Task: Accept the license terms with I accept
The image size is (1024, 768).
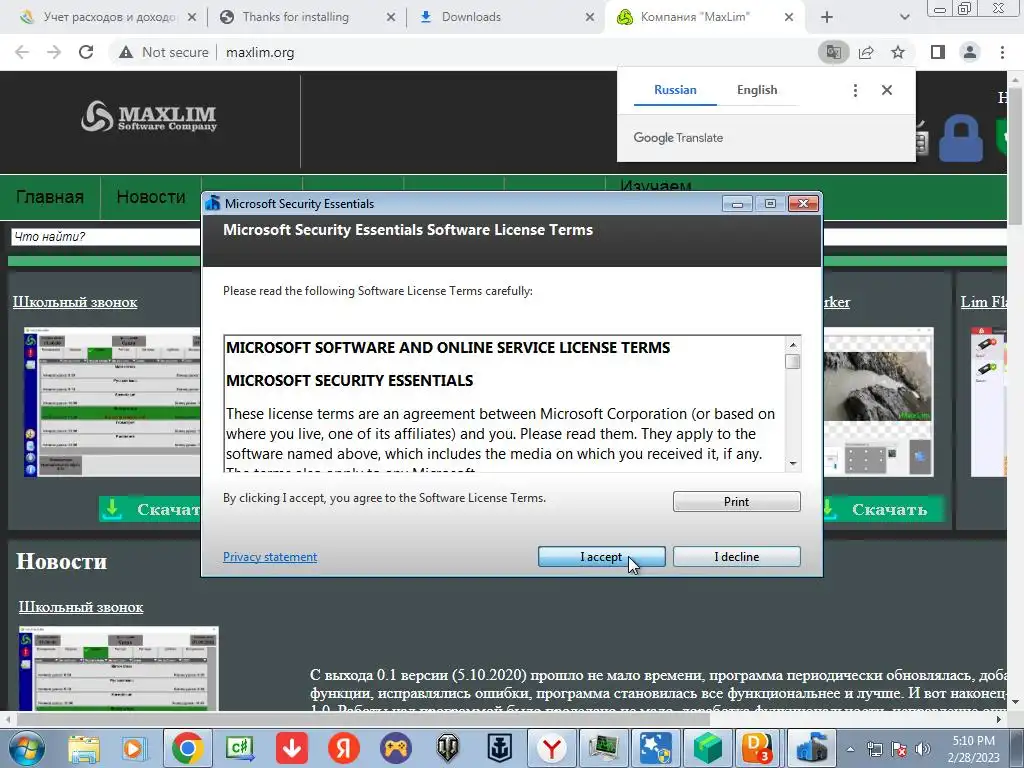Action: (x=601, y=556)
